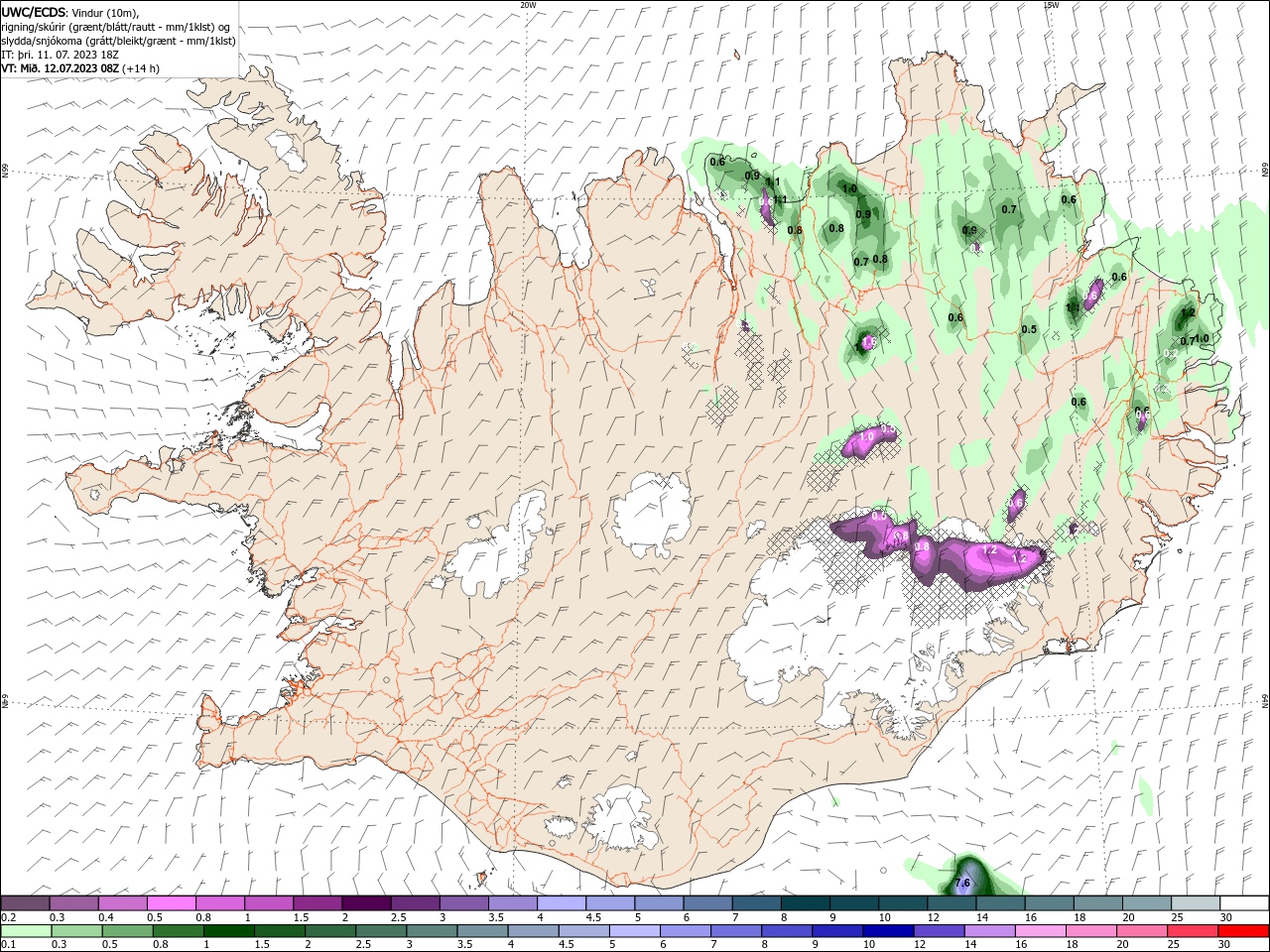Click the 0.1 label in the rain scale

pyautogui.click(x=9, y=945)
